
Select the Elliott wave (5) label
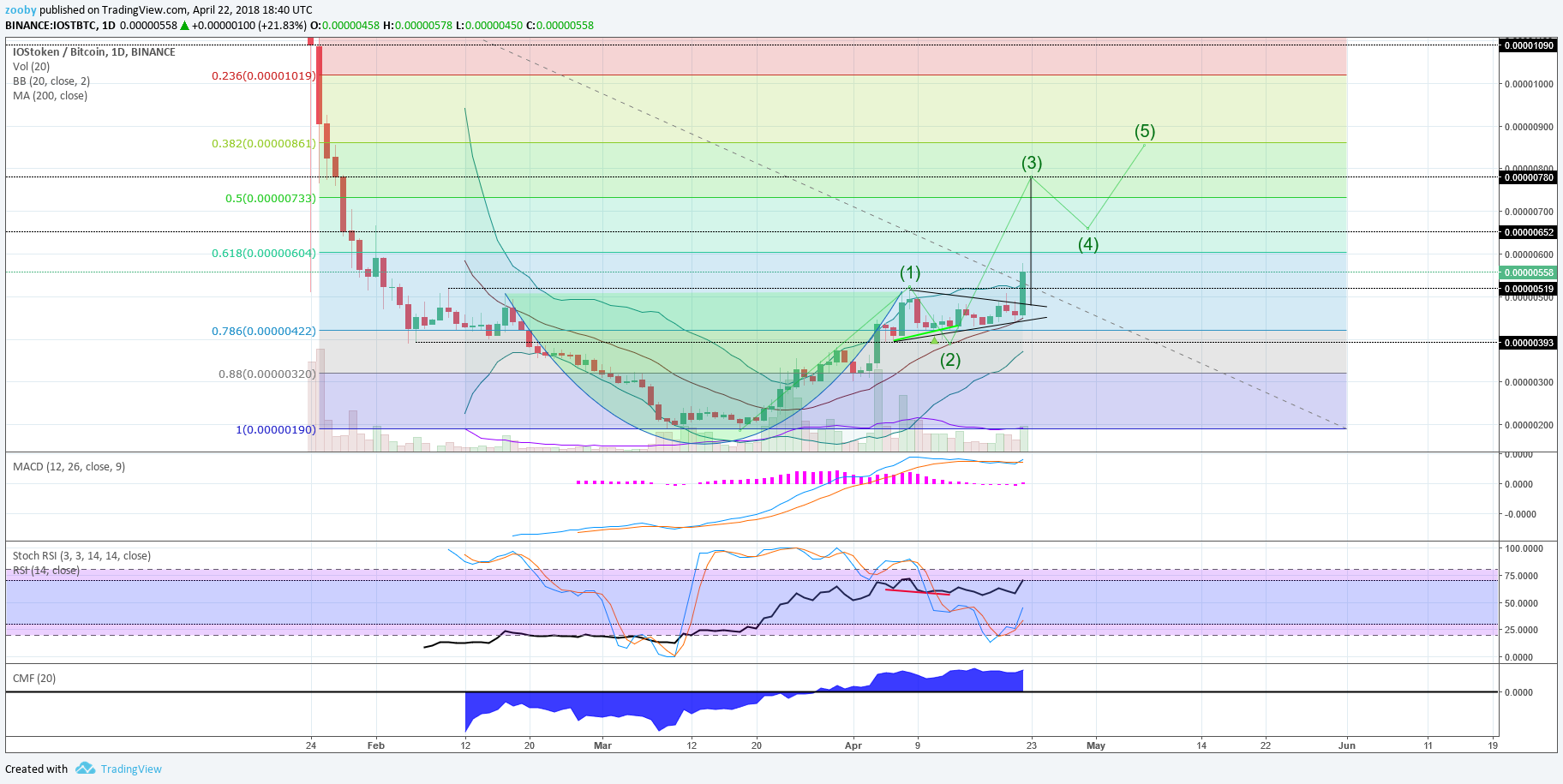coord(1145,131)
